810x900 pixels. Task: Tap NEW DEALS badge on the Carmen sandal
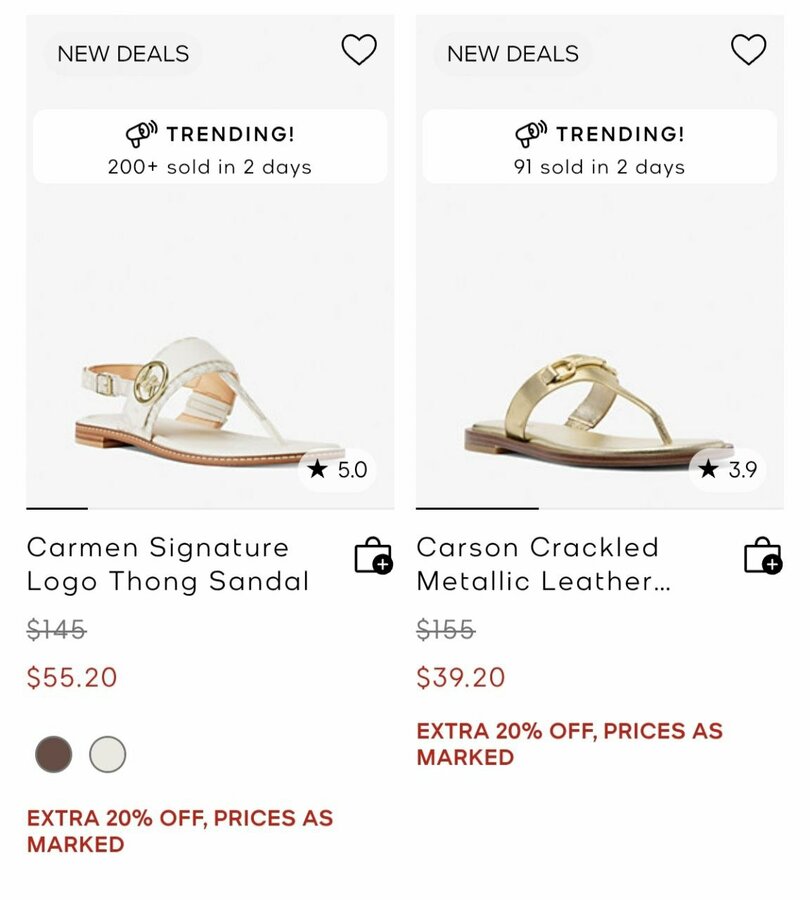tap(123, 54)
